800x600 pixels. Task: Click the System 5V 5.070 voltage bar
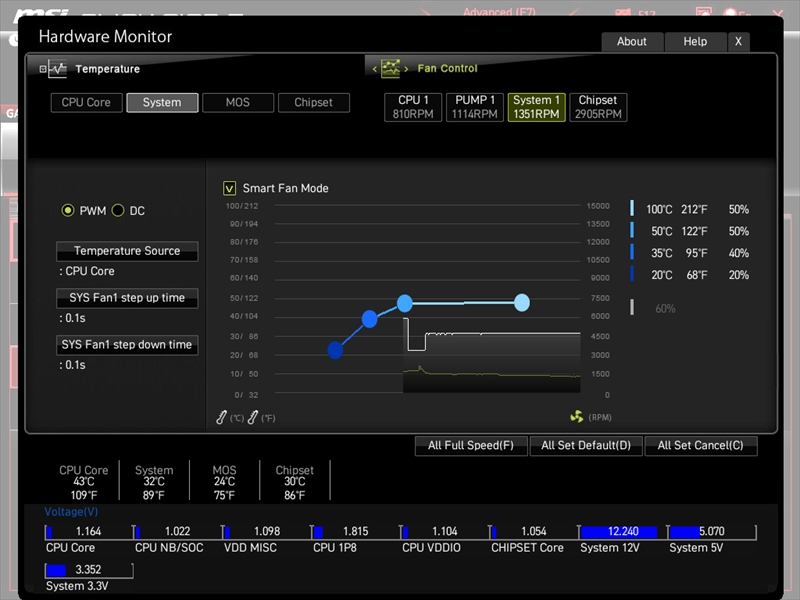(x=712, y=532)
